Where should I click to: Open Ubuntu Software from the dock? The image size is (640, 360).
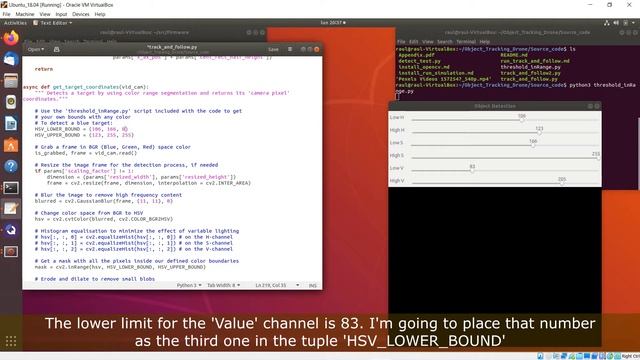[x=11, y=145]
